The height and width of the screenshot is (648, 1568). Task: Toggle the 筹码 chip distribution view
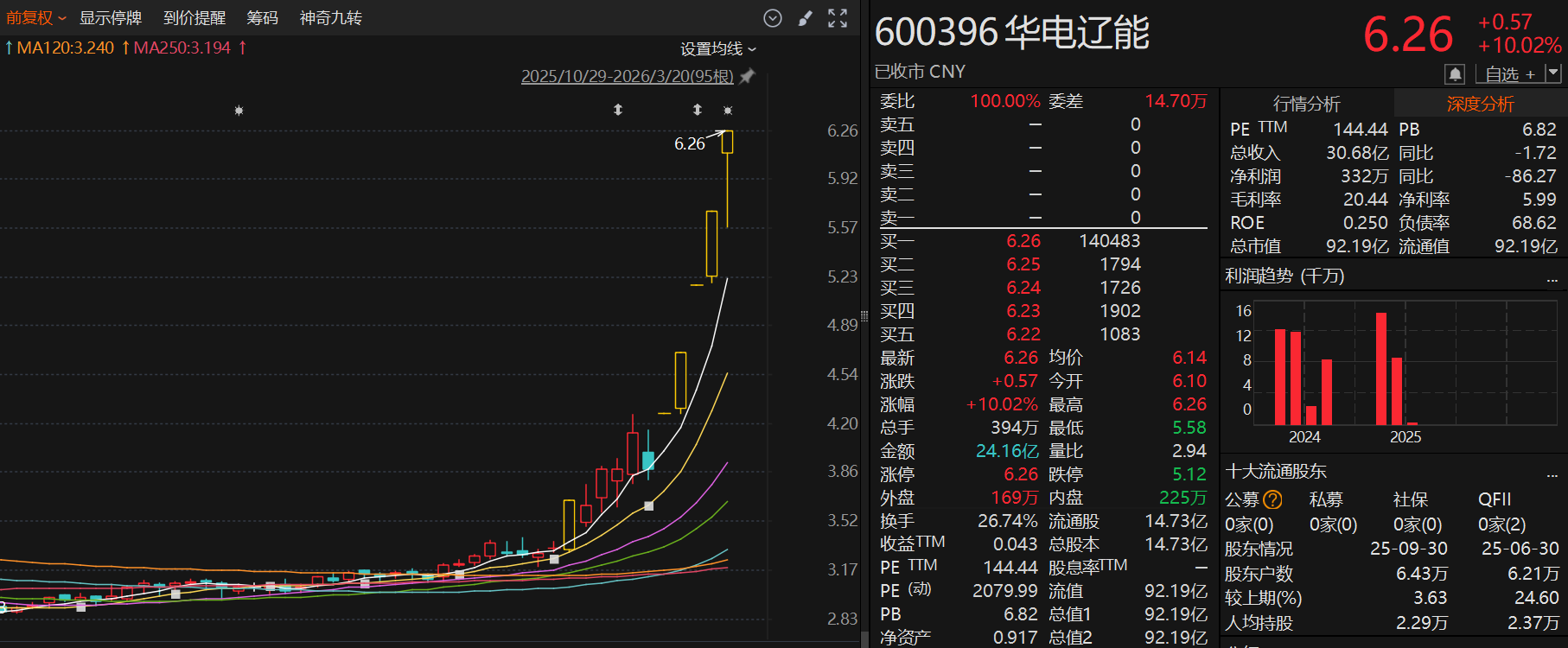click(262, 18)
